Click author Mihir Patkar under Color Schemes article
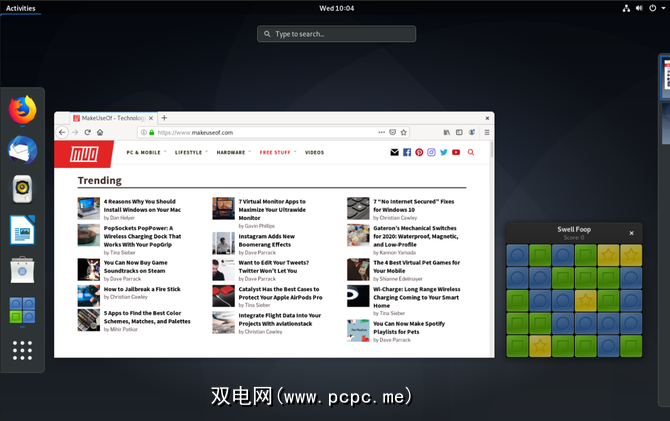 pyautogui.click(x=120, y=330)
